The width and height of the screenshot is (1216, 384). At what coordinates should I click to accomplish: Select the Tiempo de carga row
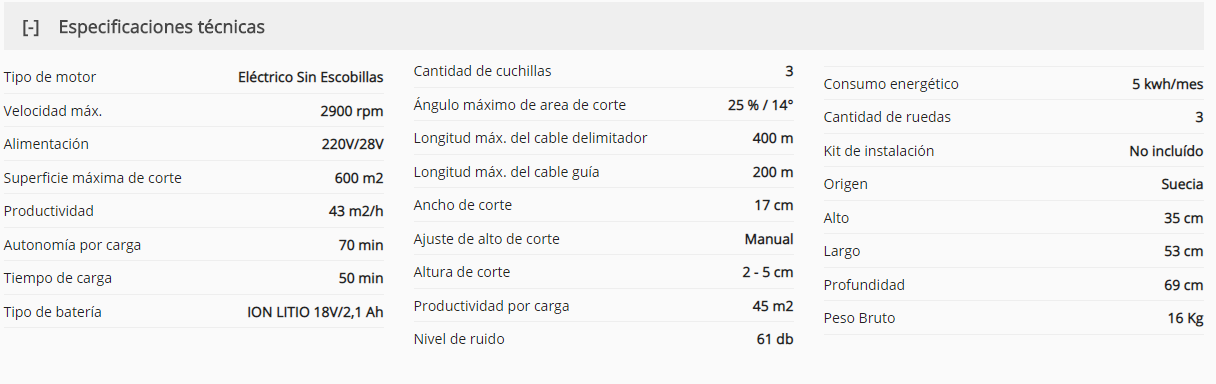point(193,278)
